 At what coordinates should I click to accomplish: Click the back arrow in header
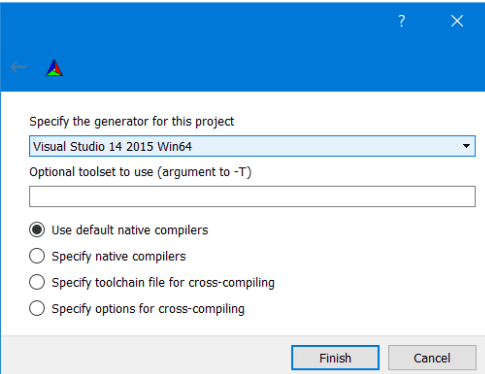[x=18, y=67]
